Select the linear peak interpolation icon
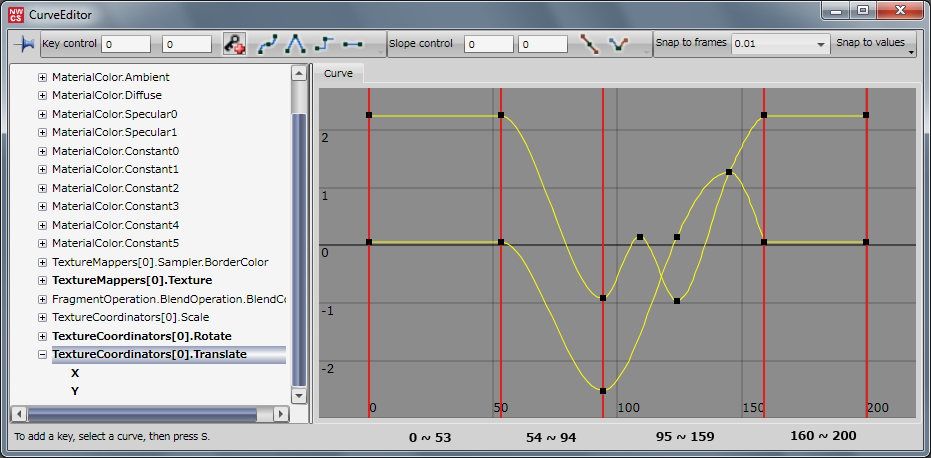Viewport: 931px width, 458px height. 296,45
